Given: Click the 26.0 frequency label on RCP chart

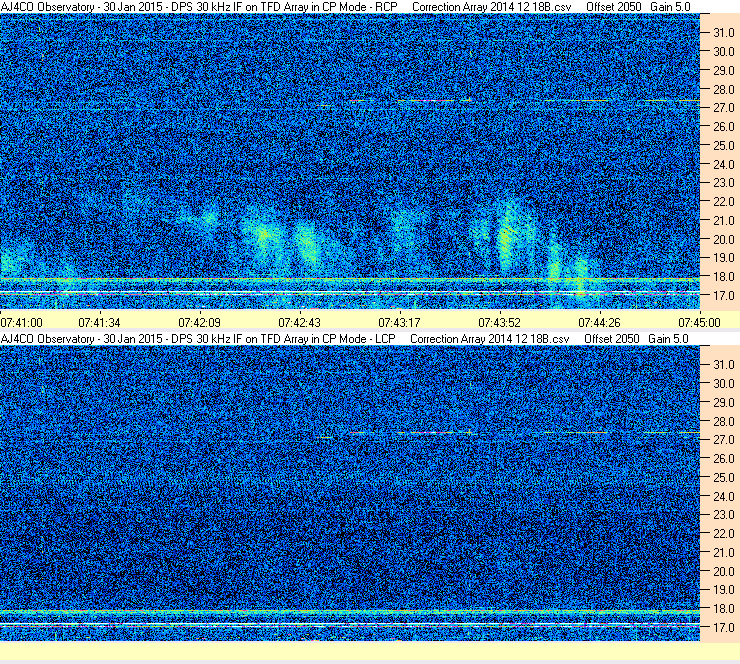Looking at the screenshot, I should click(x=723, y=127).
